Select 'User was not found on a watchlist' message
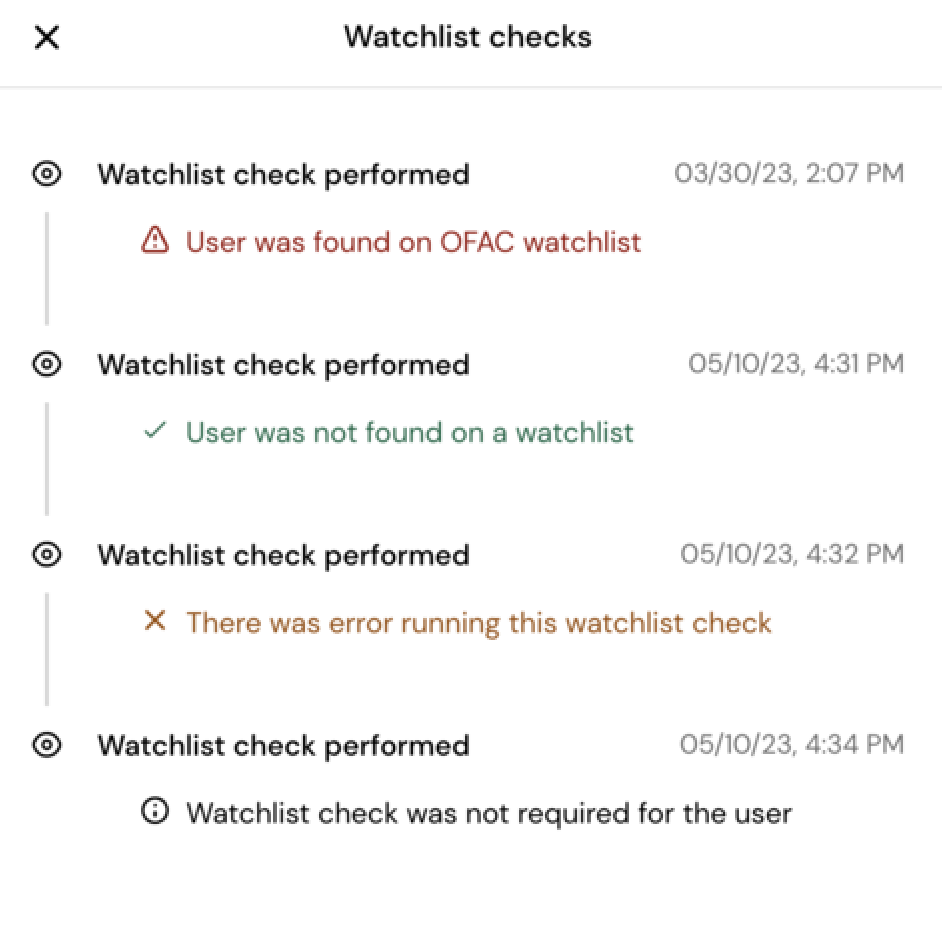Image resolution: width=942 pixels, height=932 pixels. point(409,432)
